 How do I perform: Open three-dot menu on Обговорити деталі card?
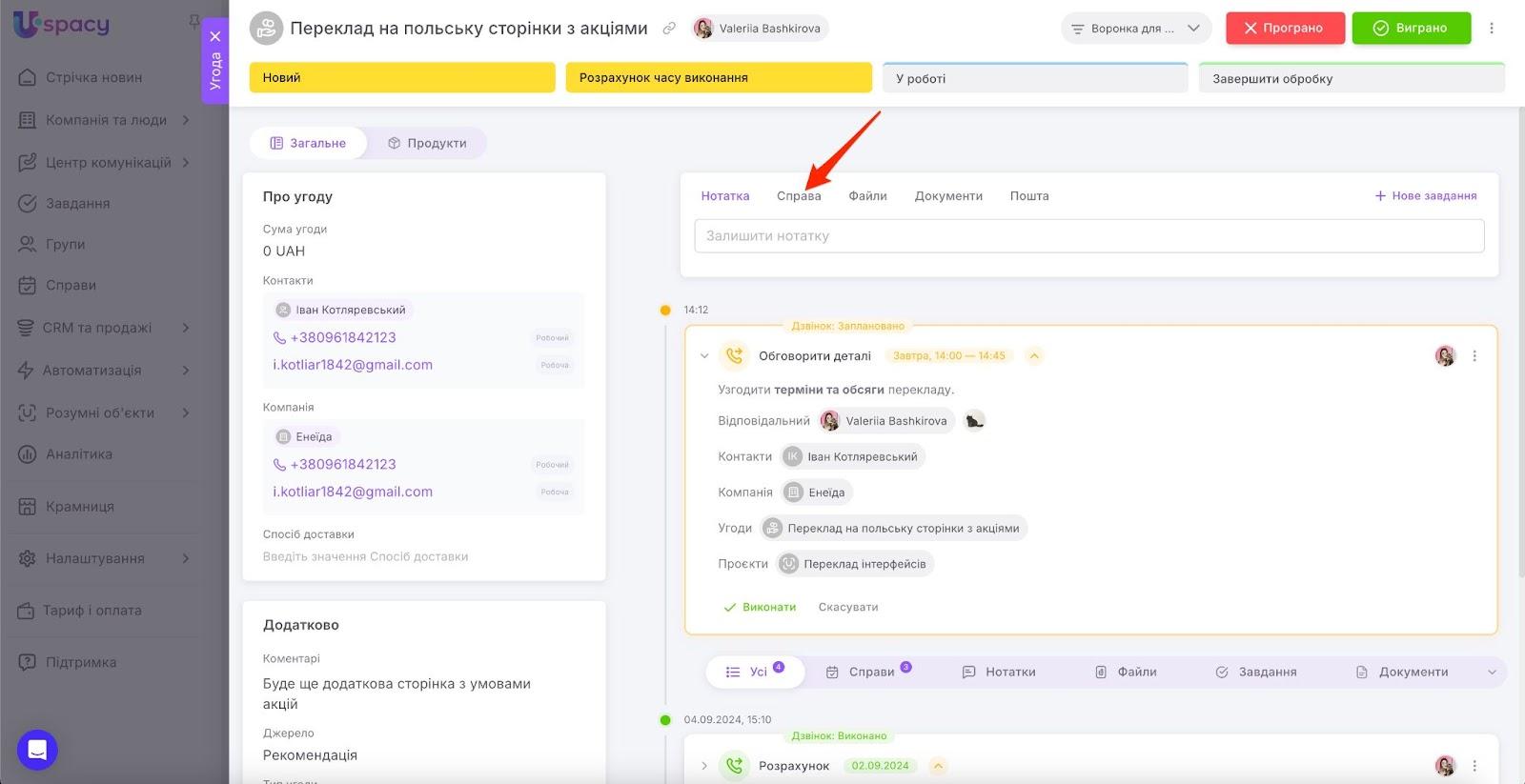click(1474, 356)
